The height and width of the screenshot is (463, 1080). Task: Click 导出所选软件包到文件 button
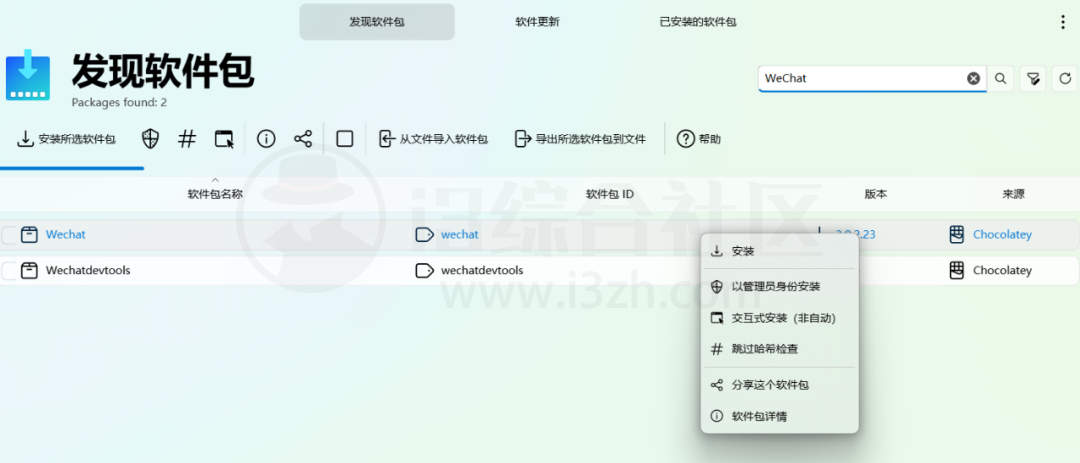581,139
